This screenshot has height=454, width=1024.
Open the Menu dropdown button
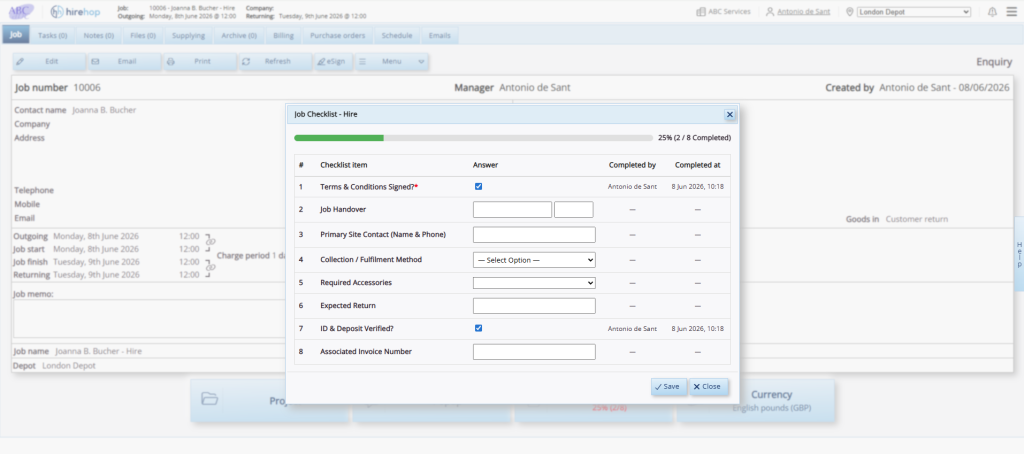tap(391, 61)
